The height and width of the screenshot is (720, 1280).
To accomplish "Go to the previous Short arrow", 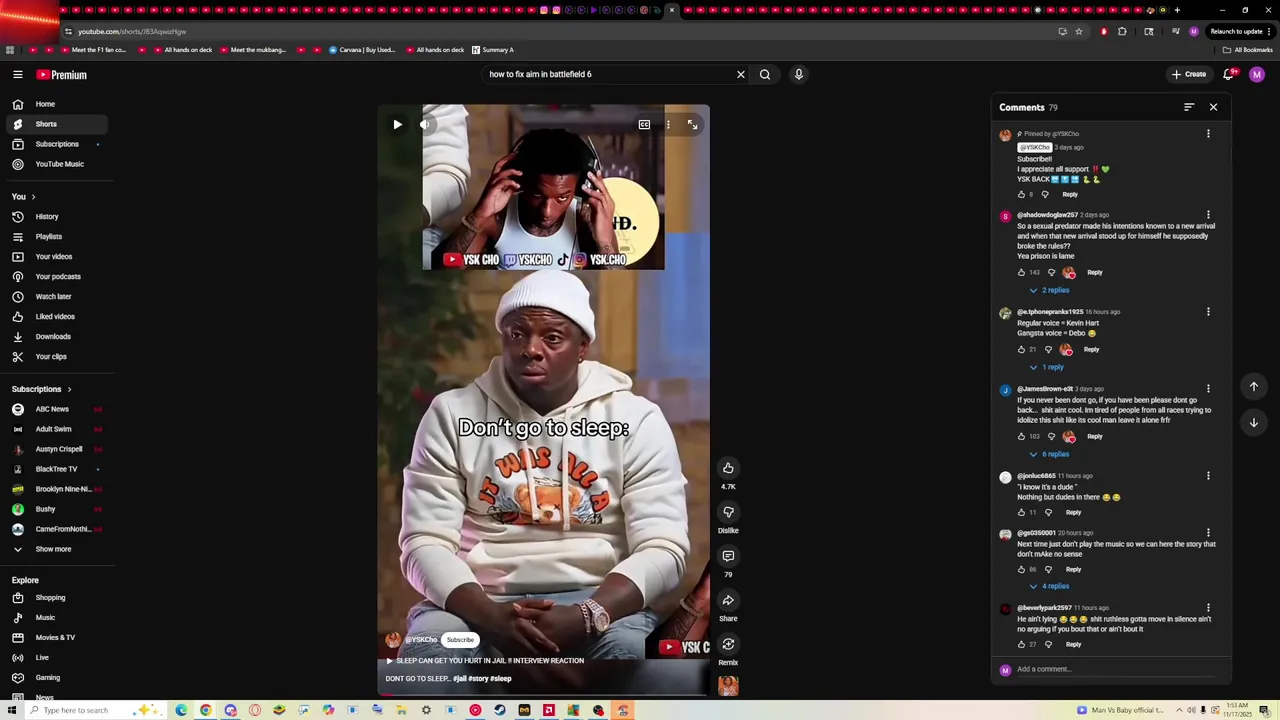I will coord(1253,386).
